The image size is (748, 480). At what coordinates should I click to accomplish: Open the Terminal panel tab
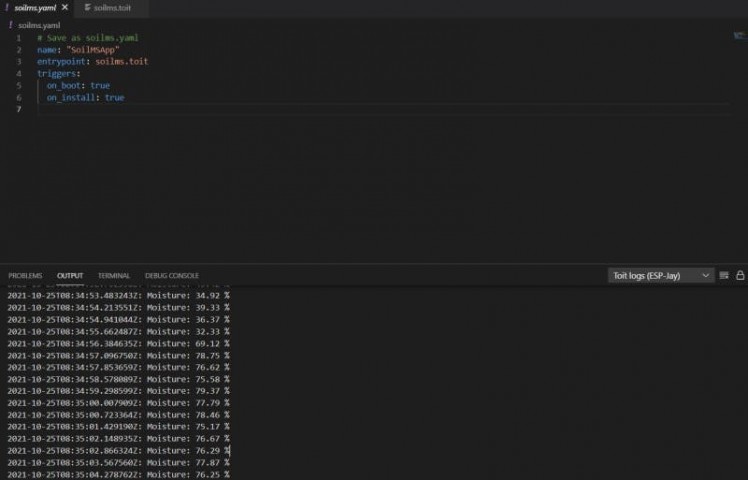click(114, 275)
